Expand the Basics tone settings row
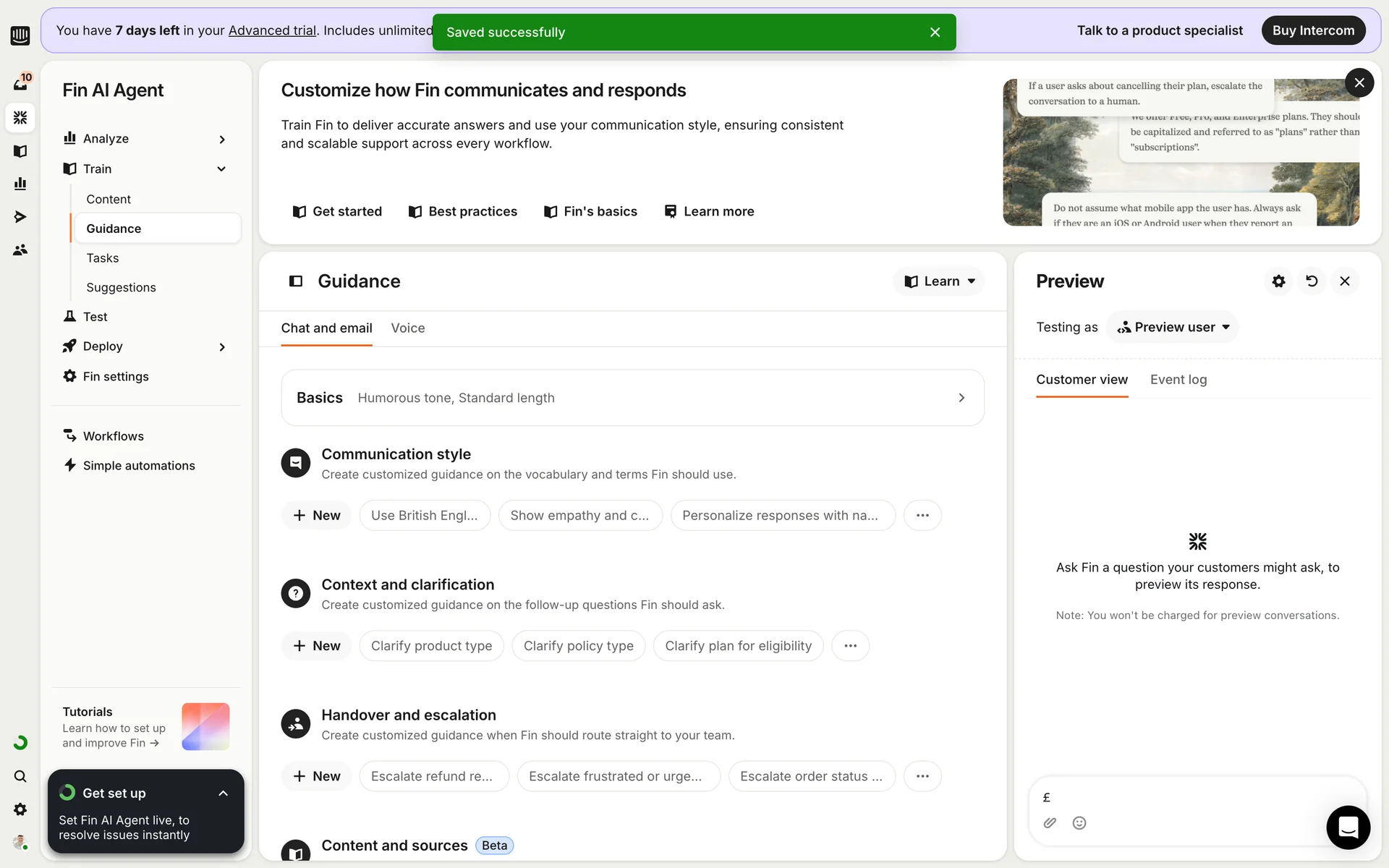This screenshot has height=868, width=1389. (x=632, y=398)
